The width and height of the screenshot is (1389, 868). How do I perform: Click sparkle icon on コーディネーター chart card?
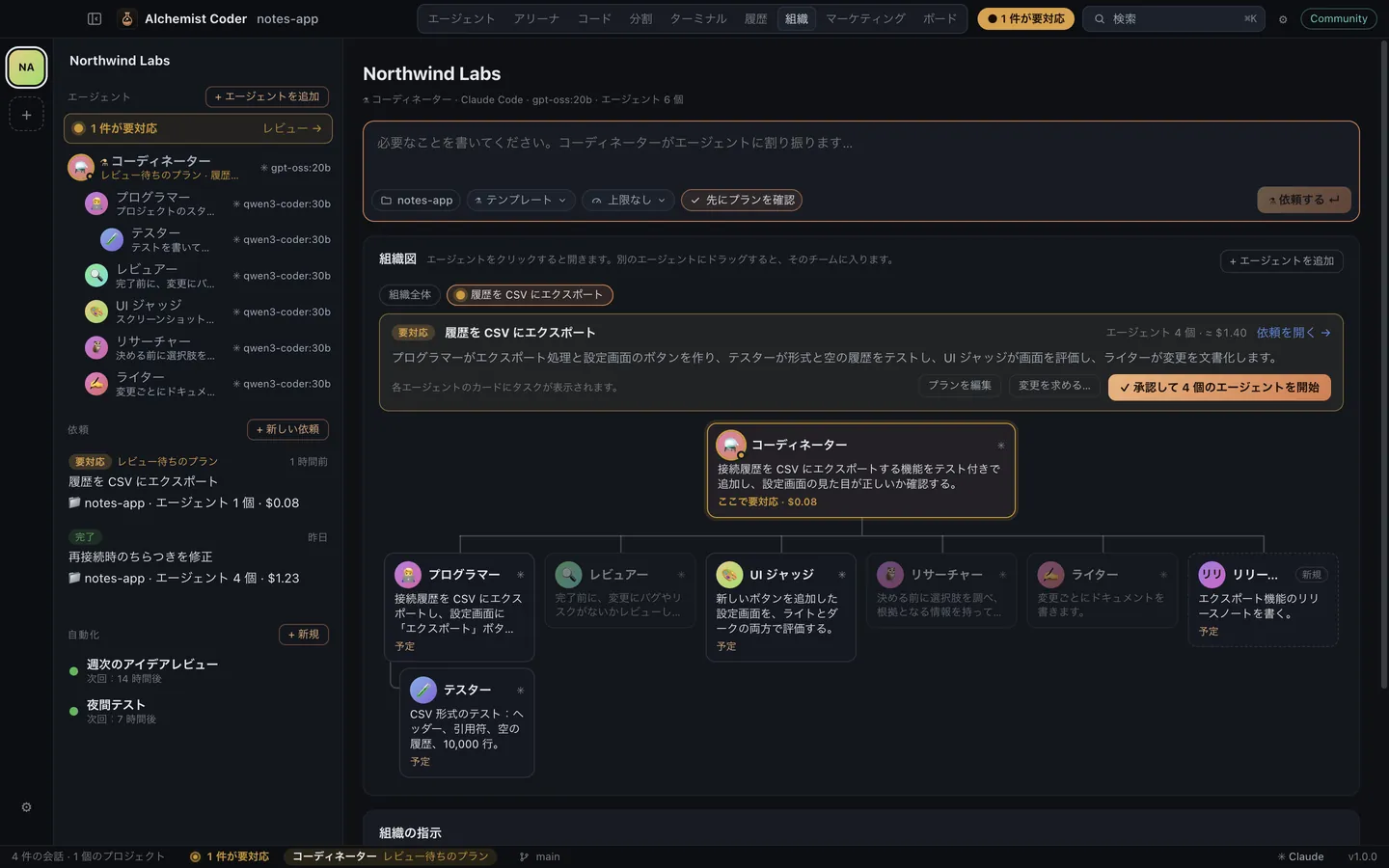click(x=1001, y=446)
